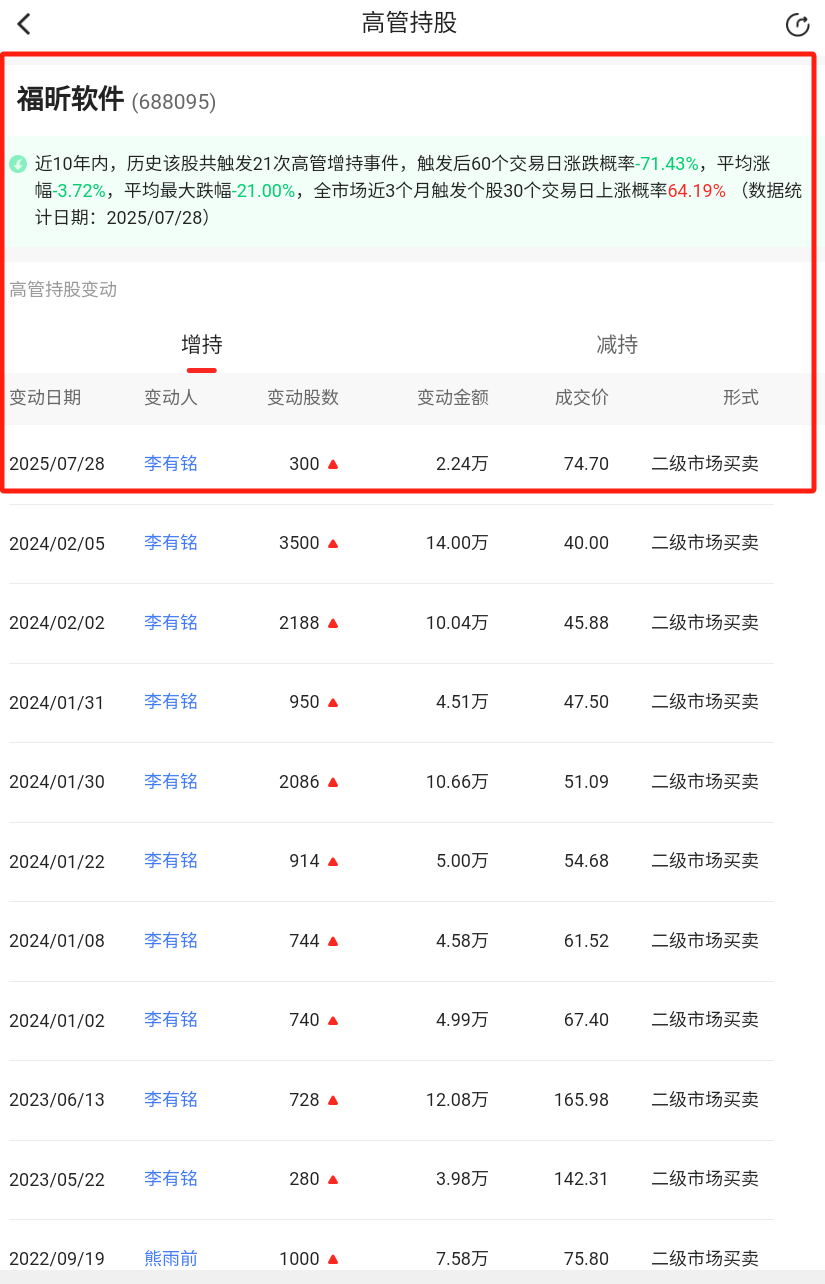Tap the red up triangle beside 2086
Screen dimensions: 825x1284
[x=333, y=782]
